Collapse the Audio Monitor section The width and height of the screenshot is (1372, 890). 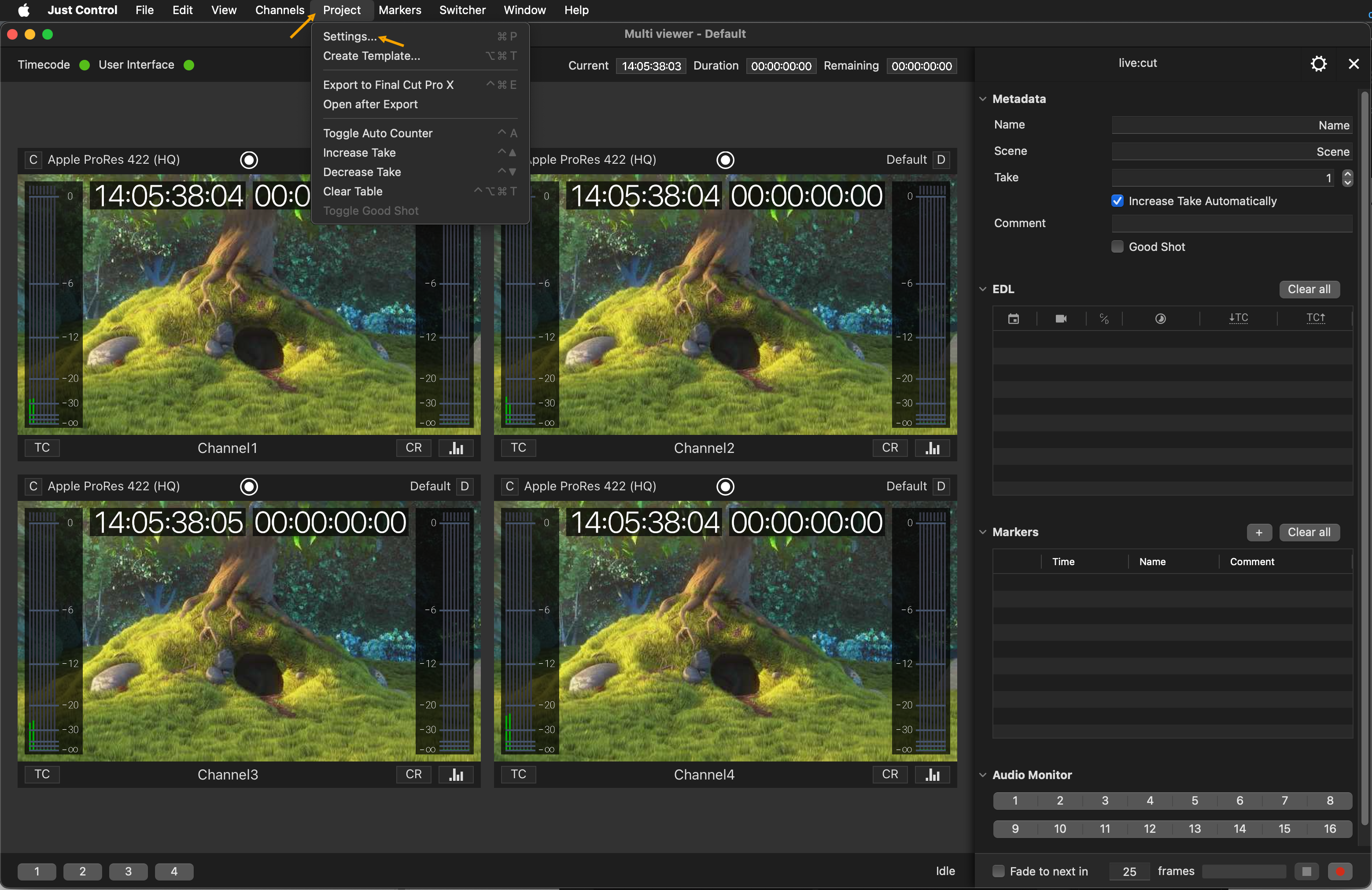coord(983,775)
